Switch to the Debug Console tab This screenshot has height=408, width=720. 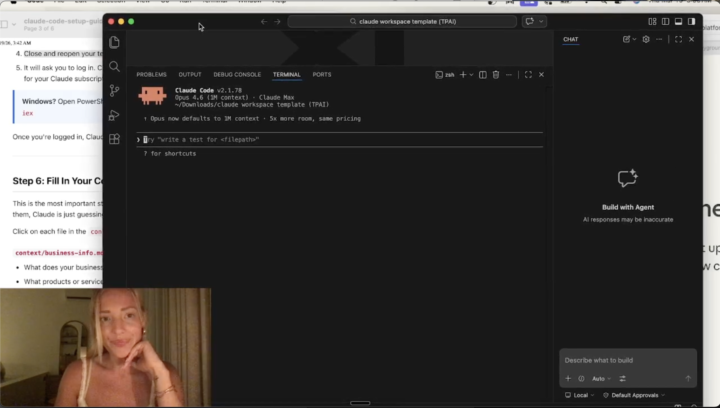pos(237,75)
